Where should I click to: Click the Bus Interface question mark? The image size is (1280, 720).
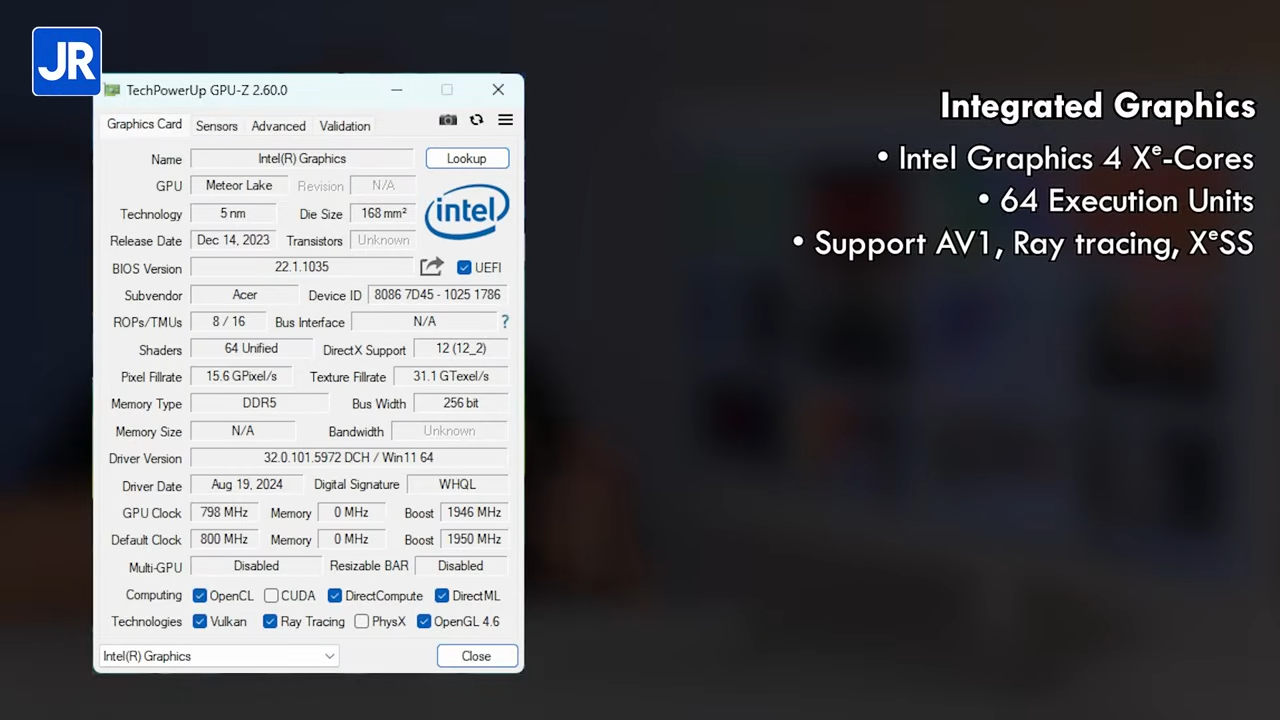pyautogui.click(x=505, y=322)
